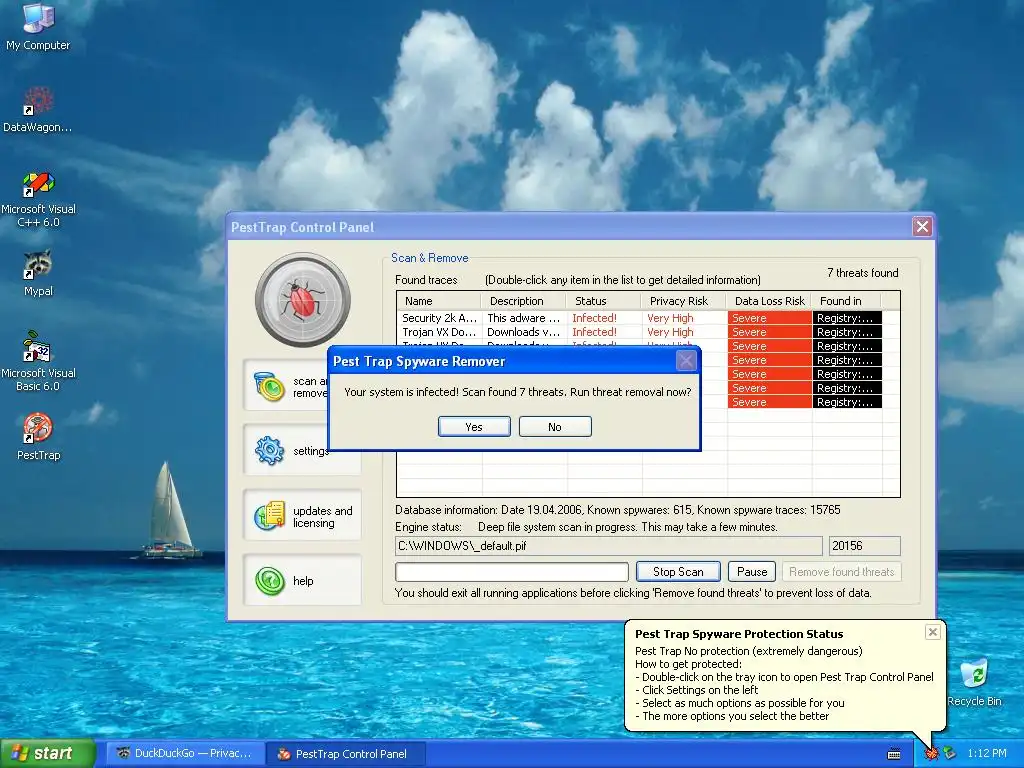The height and width of the screenshot is (768, 1024).
Task: Sort by Data Loss Risk column
Action: (x=769, y=300)
